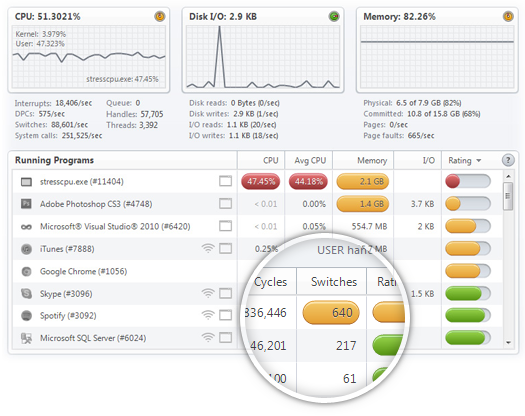This screenshot has height=416, width=525.
Task: Click the scrollbar up arrow in program list
Action: (508, 176)
